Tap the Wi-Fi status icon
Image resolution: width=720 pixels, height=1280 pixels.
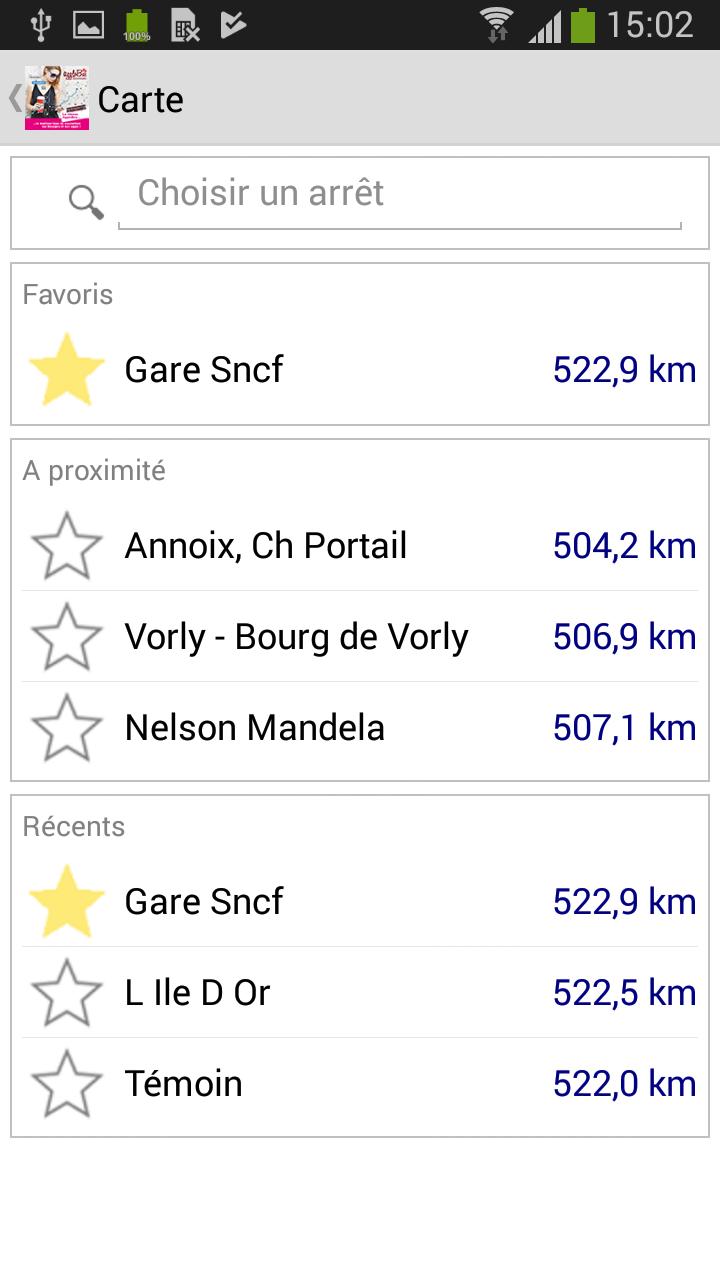(496, 25)
